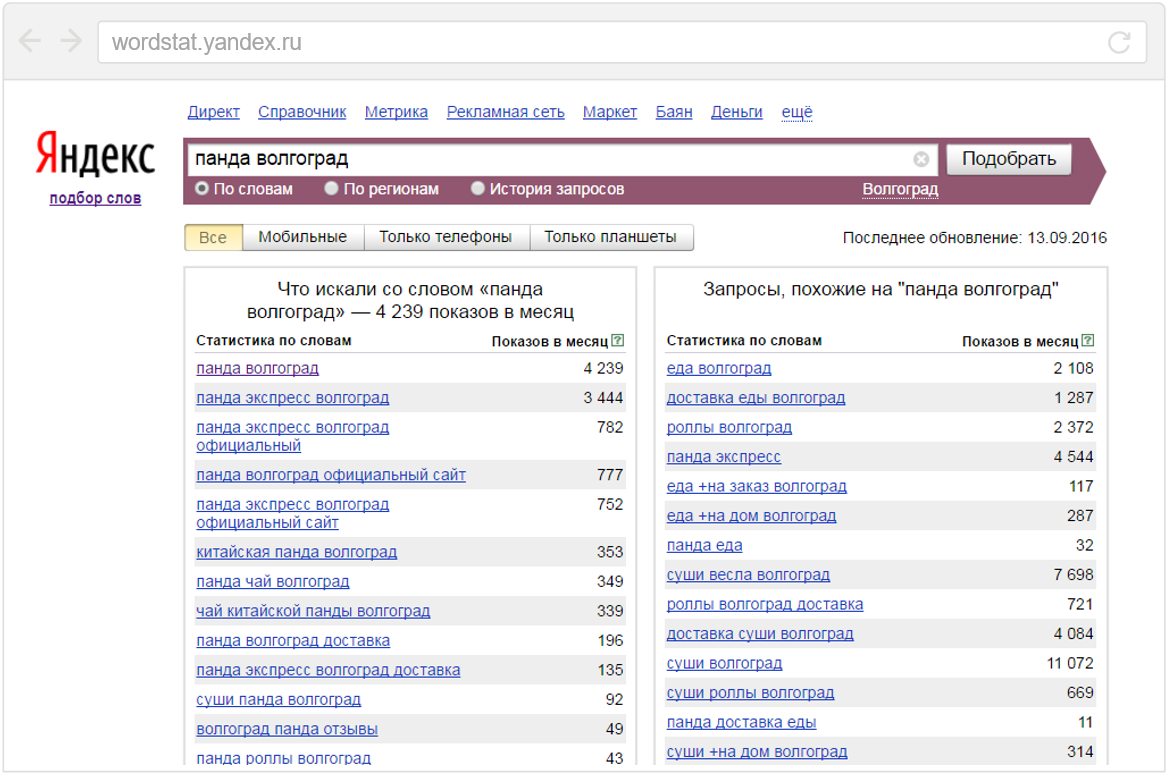The height and width of the screenshot is (776, 1169).
Task: Open Баян in the top menu
Action: 674,112
